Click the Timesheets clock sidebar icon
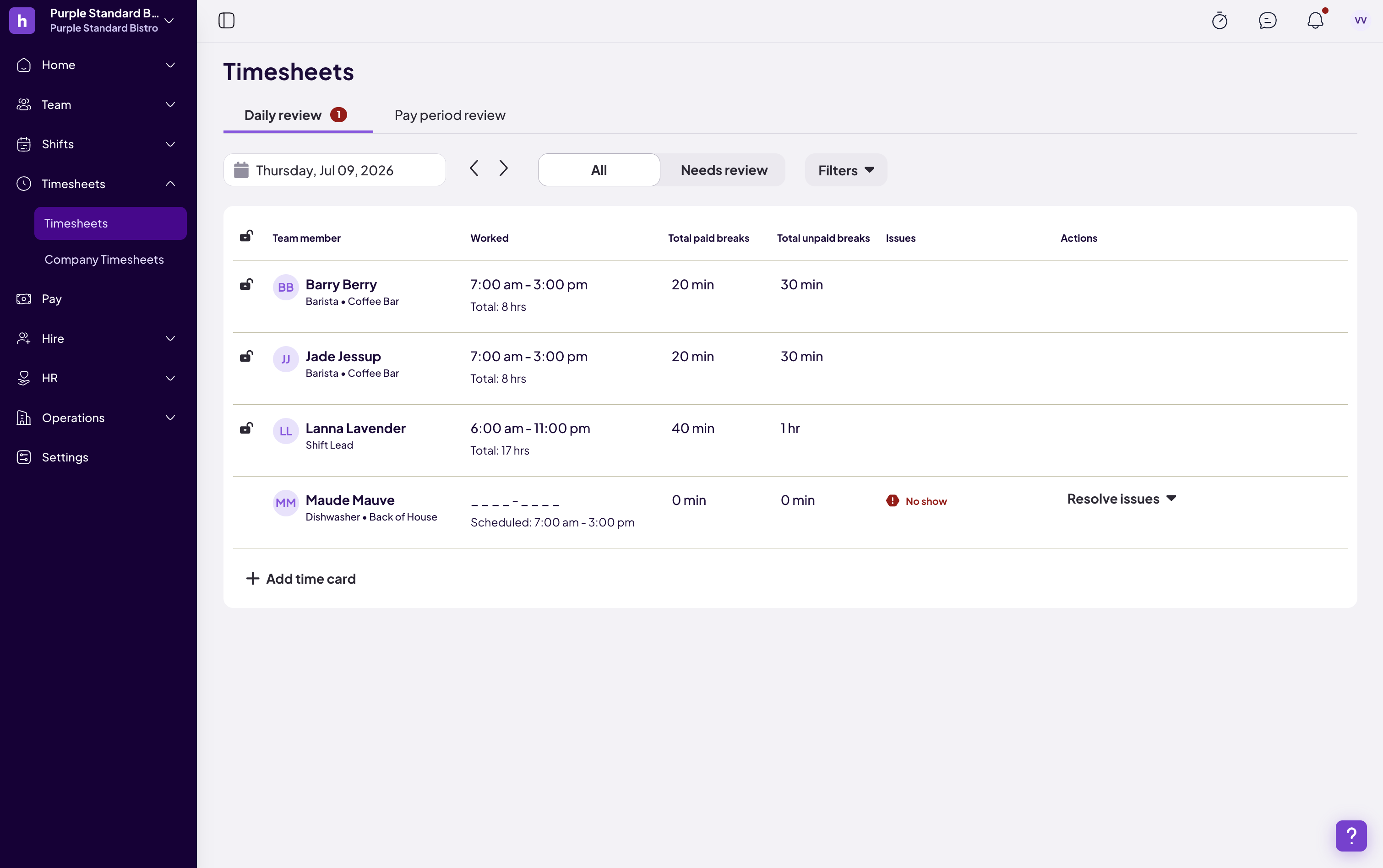Image resolution: width=1383 pixels, height=868 pixels. coord(23,184)
